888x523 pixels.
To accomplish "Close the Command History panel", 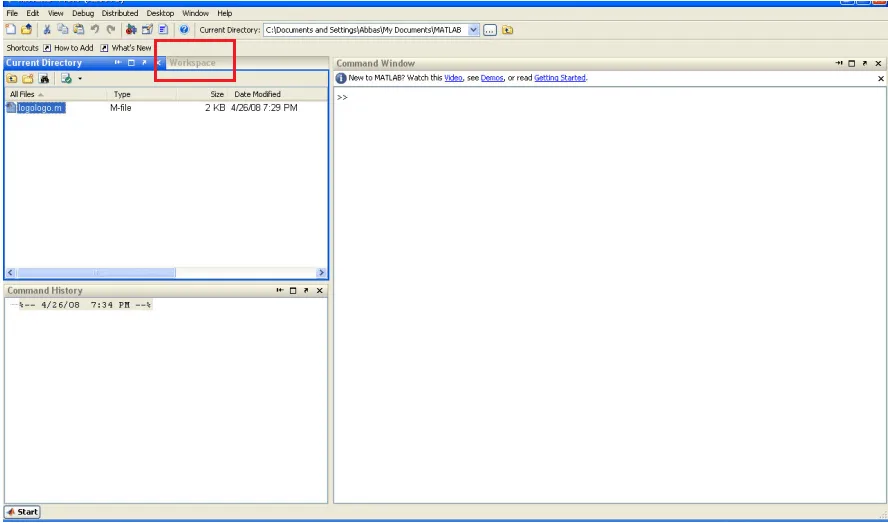I will (x=319, y=291).
